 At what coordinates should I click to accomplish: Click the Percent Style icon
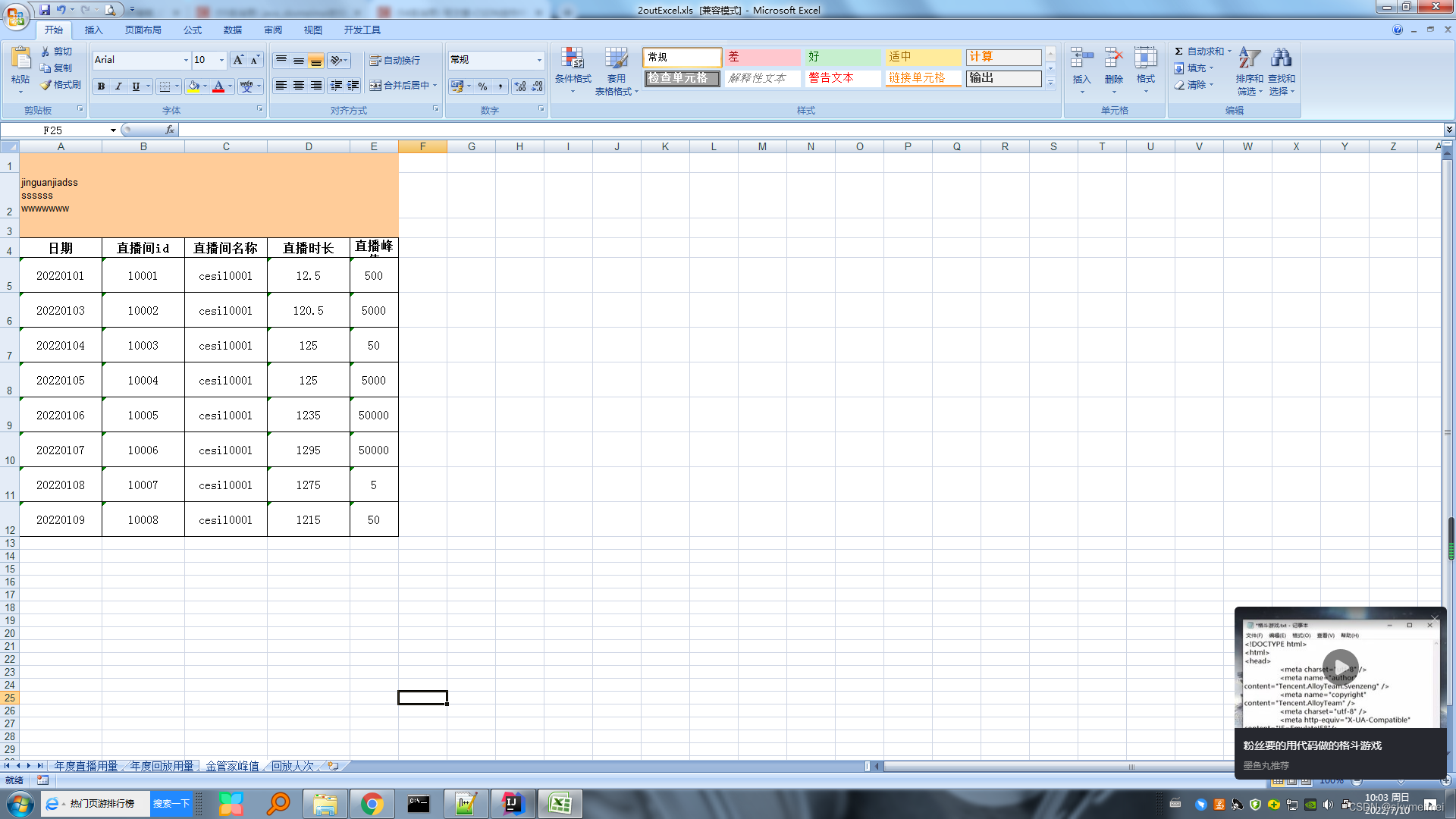click(x=483, y=86)
